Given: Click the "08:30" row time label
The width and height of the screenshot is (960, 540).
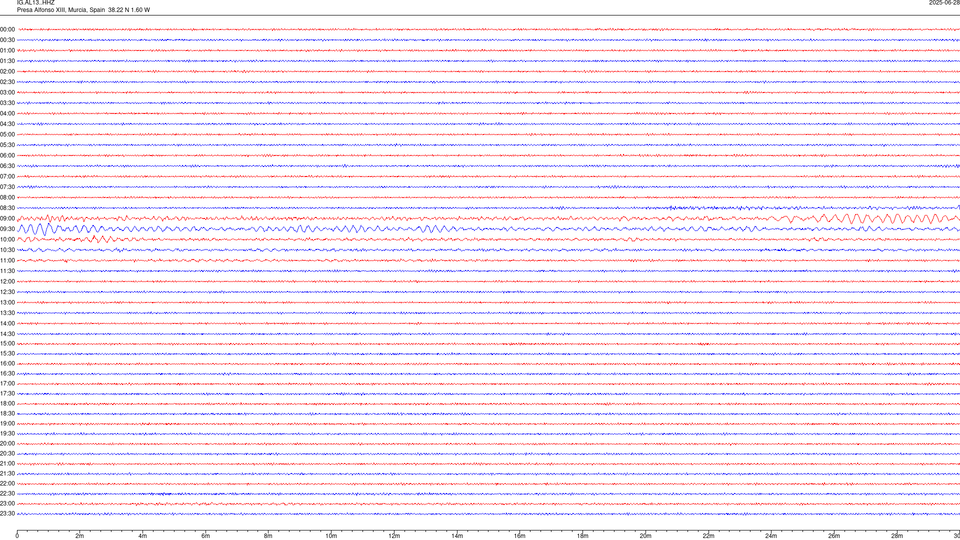Looking at the screenshot, I should 7,208.
